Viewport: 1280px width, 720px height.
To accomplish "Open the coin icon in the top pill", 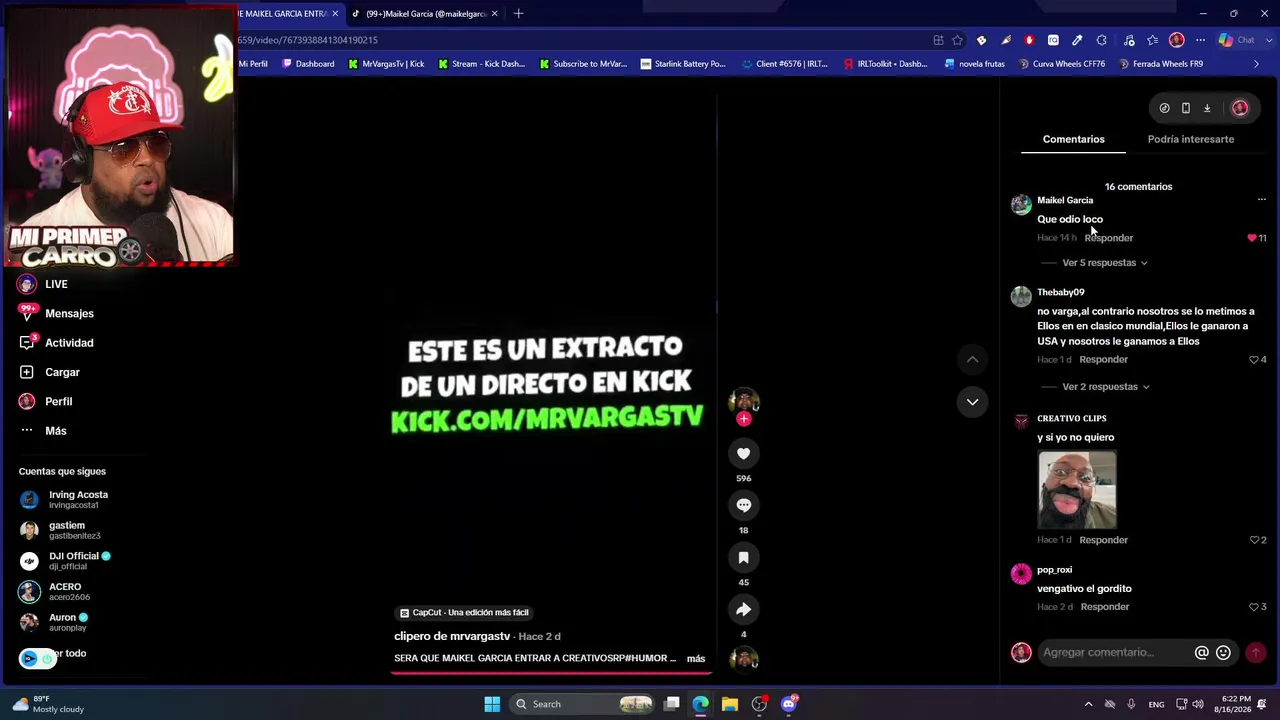I will pos(1164,108).
